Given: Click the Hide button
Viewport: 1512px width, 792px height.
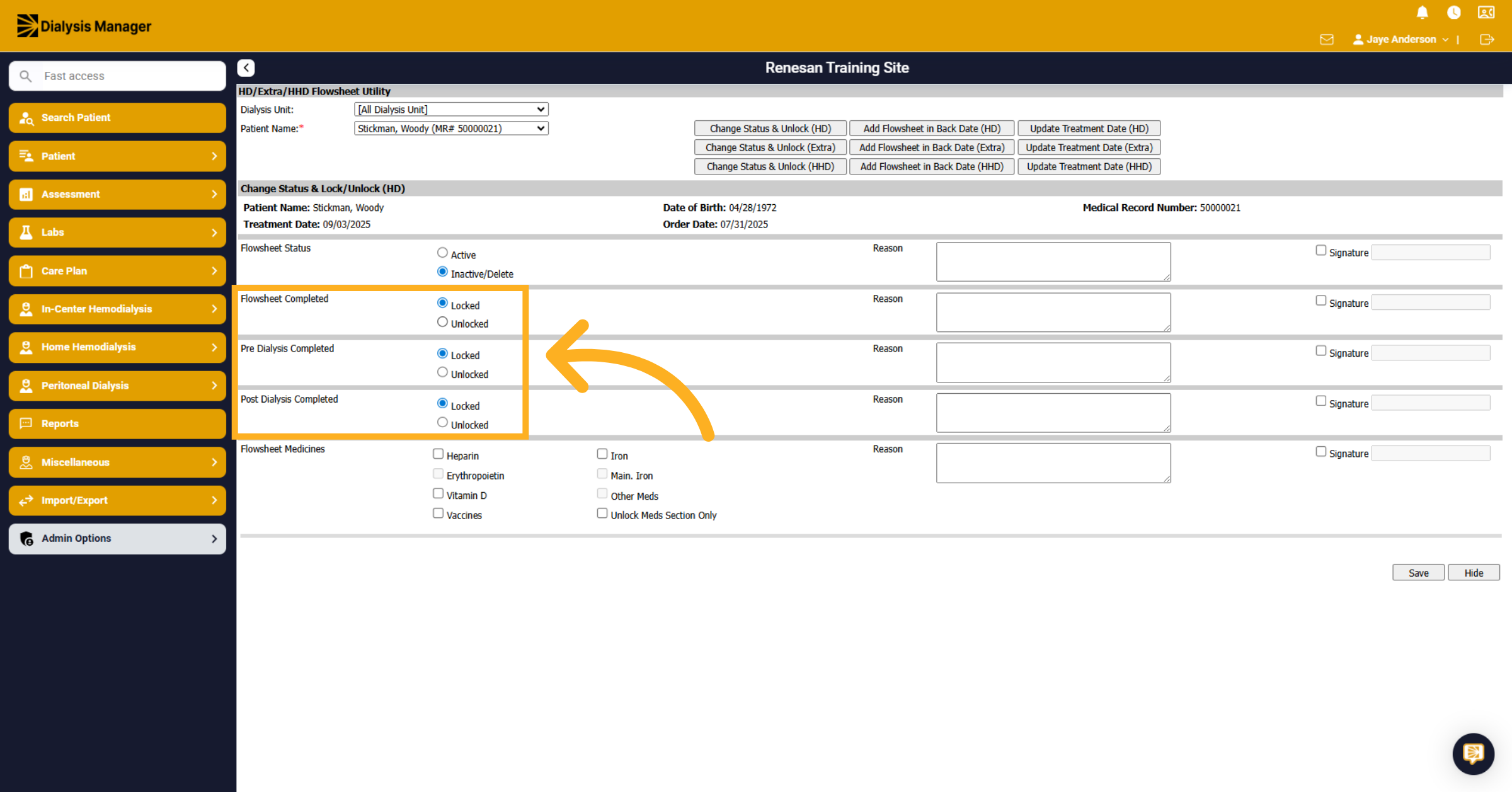Looking at the screenshot, I should (x=1474, y=573).
